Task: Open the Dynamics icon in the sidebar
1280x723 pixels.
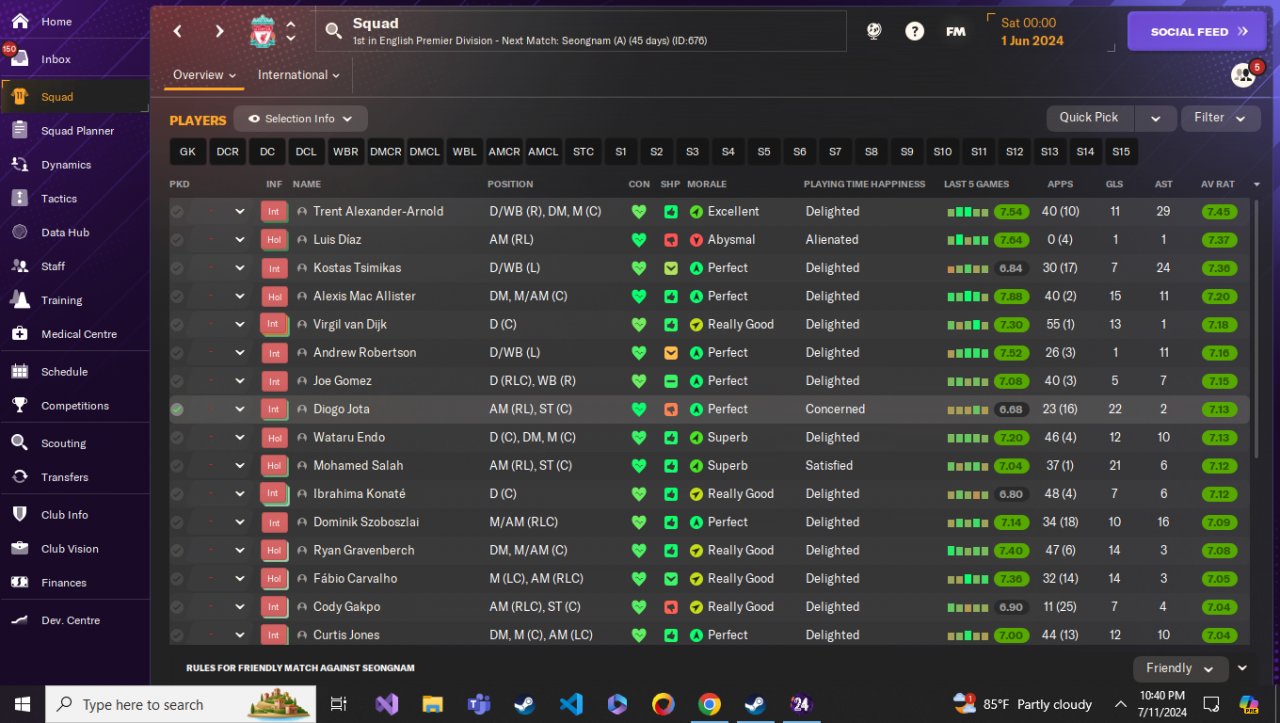Action: (20, 164)
